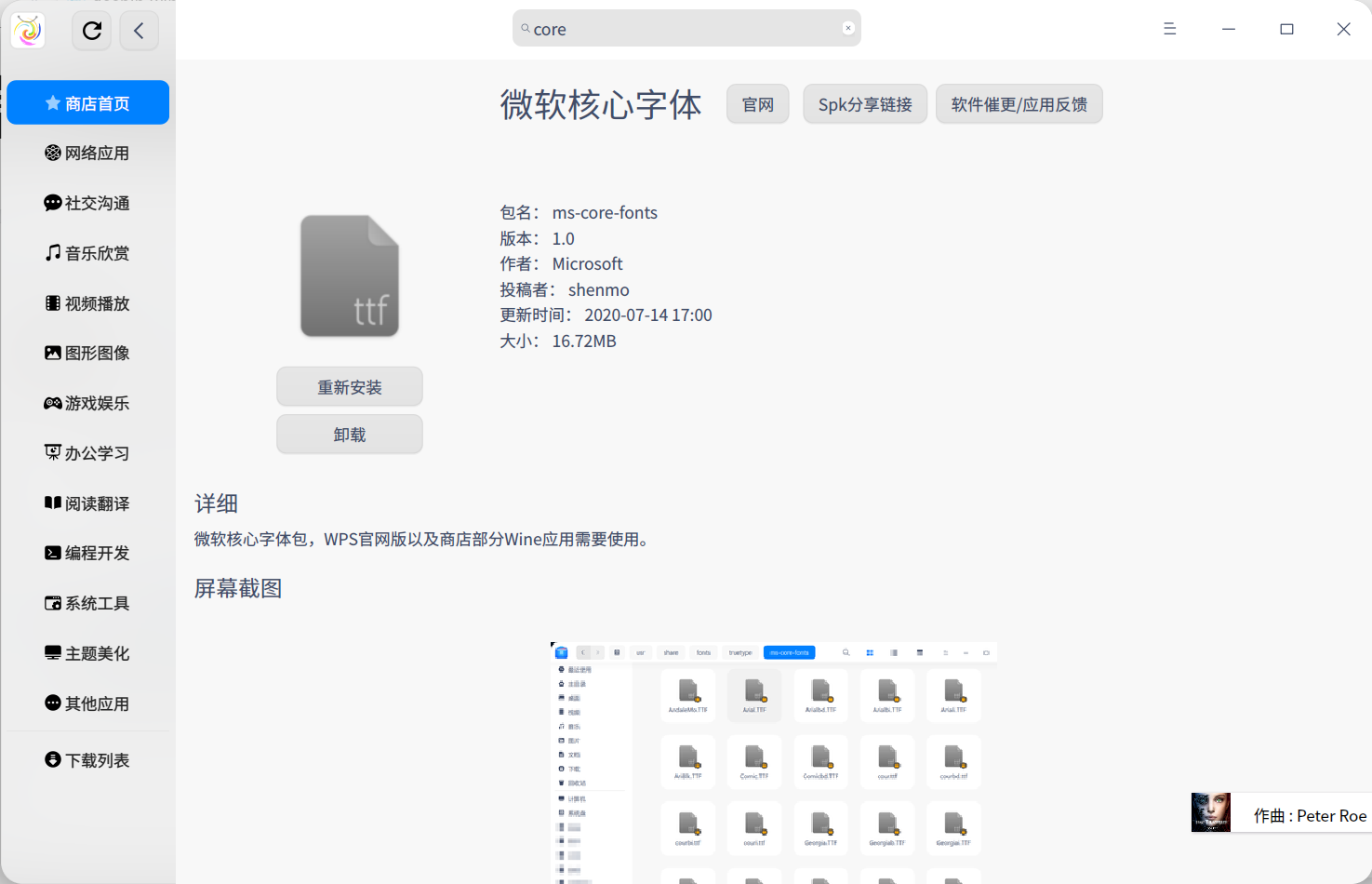Return to 商店首页 store homepage
This screenshot has width=1372, height=884.
click(x=87, y=102)
